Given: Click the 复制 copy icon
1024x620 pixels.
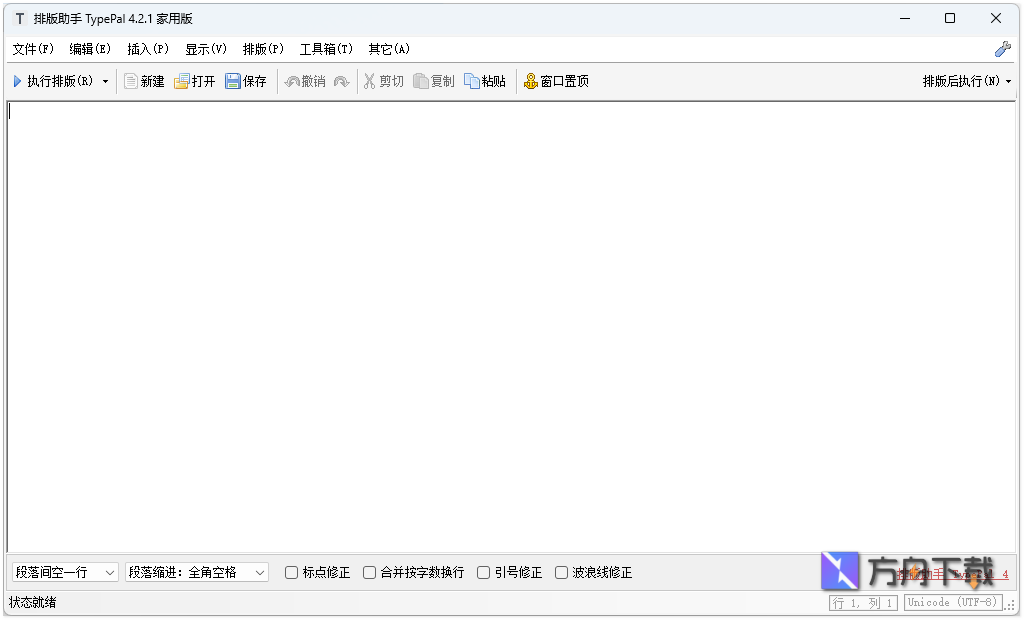Looking at the screenshot, I should 421,81.
